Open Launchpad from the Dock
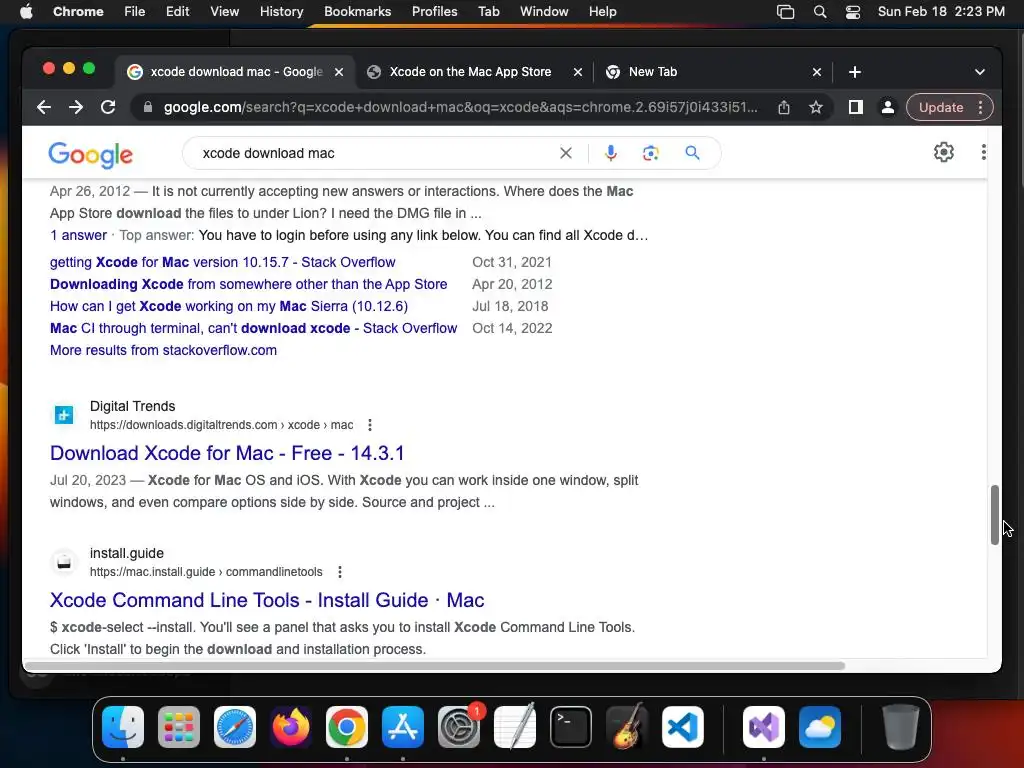The width and height of the screenshot is (1024, 768). point(179,727)
